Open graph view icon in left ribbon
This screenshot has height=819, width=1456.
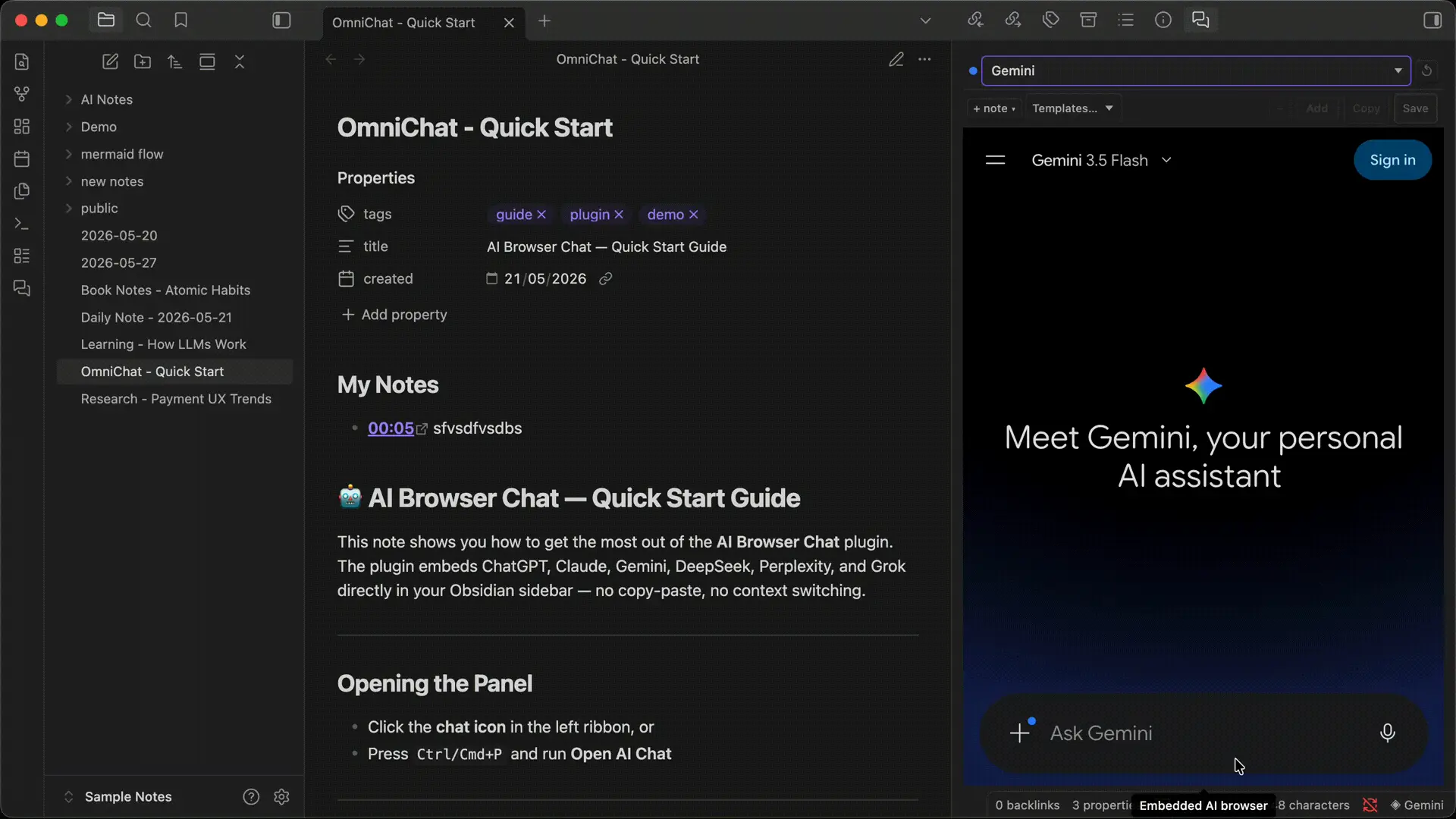click(x=22, y=94)
